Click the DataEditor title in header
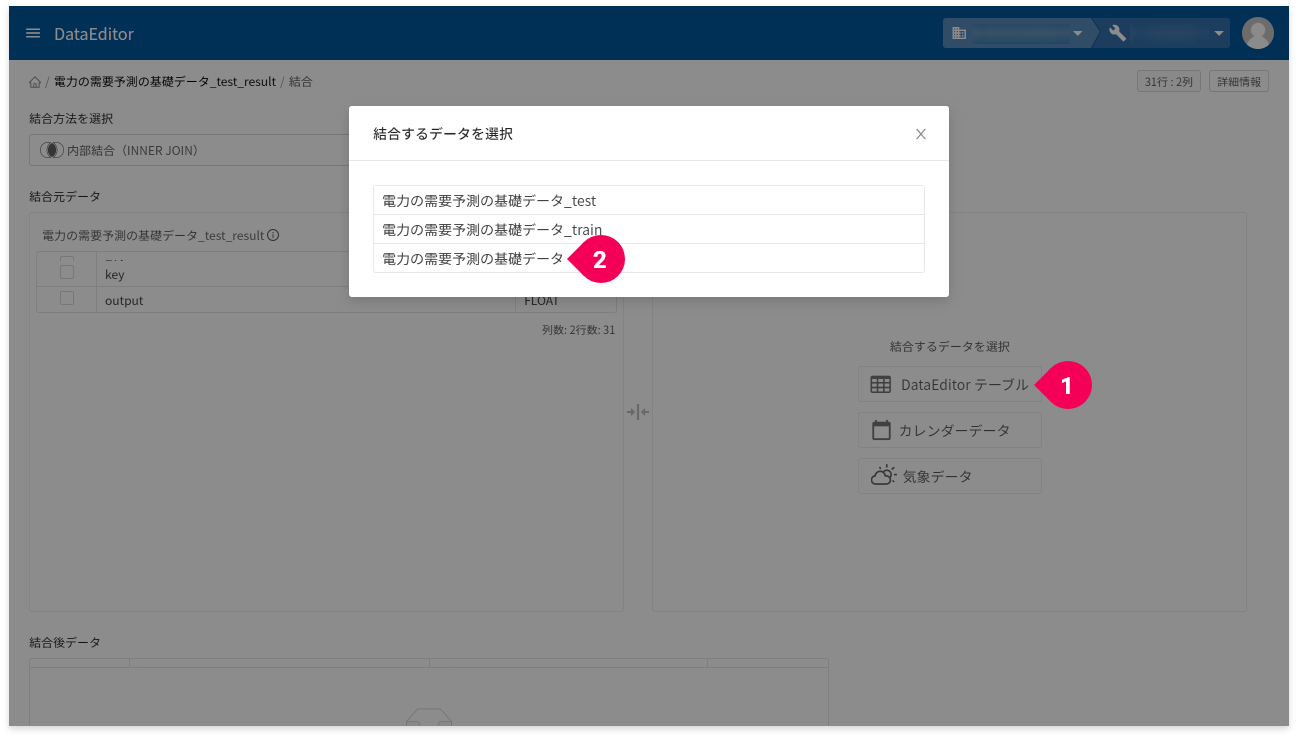 pyautogui.click(x=94, y=34)
